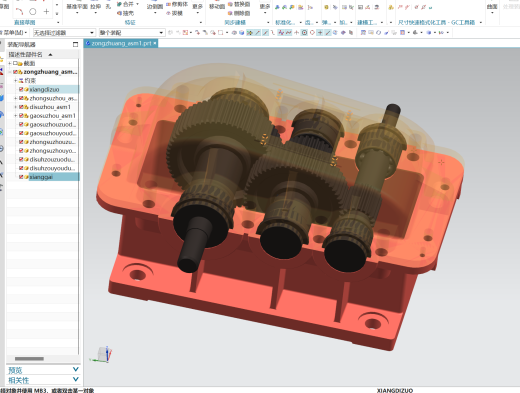This screenshot has height=393, width=520.
Task: Open the 整个装配 selection scope dropdown
Action: point(132,33)
